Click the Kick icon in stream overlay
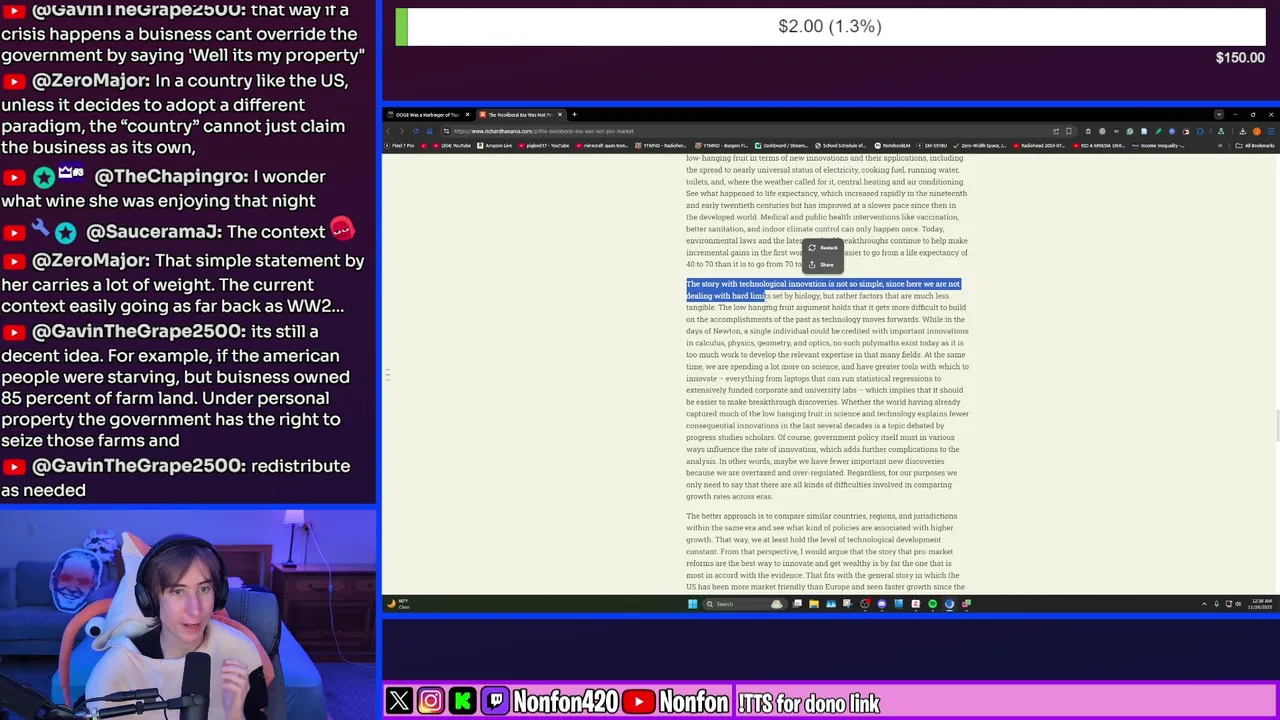Image resolution: width=1280 pixels, height=720 pixels. tap(462, 702)
